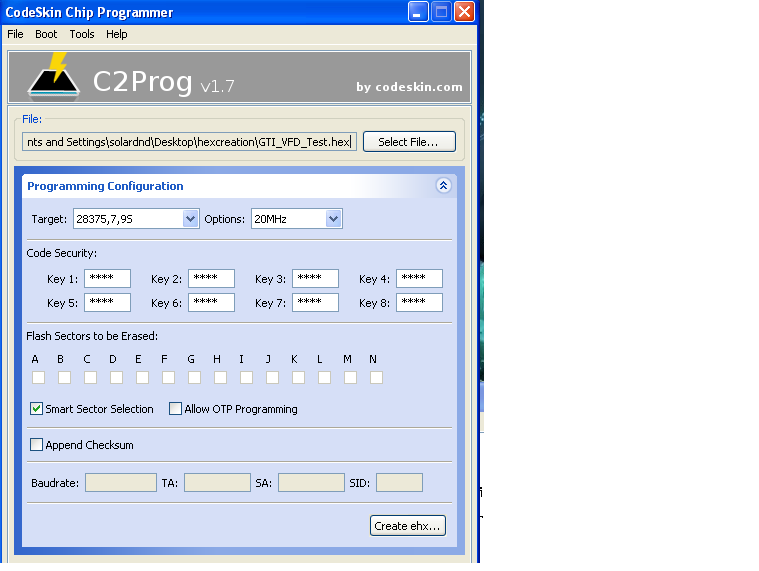Screen dimensions: 759x571
Task: Check flash sector L checkbox
Action: (324, 377)
